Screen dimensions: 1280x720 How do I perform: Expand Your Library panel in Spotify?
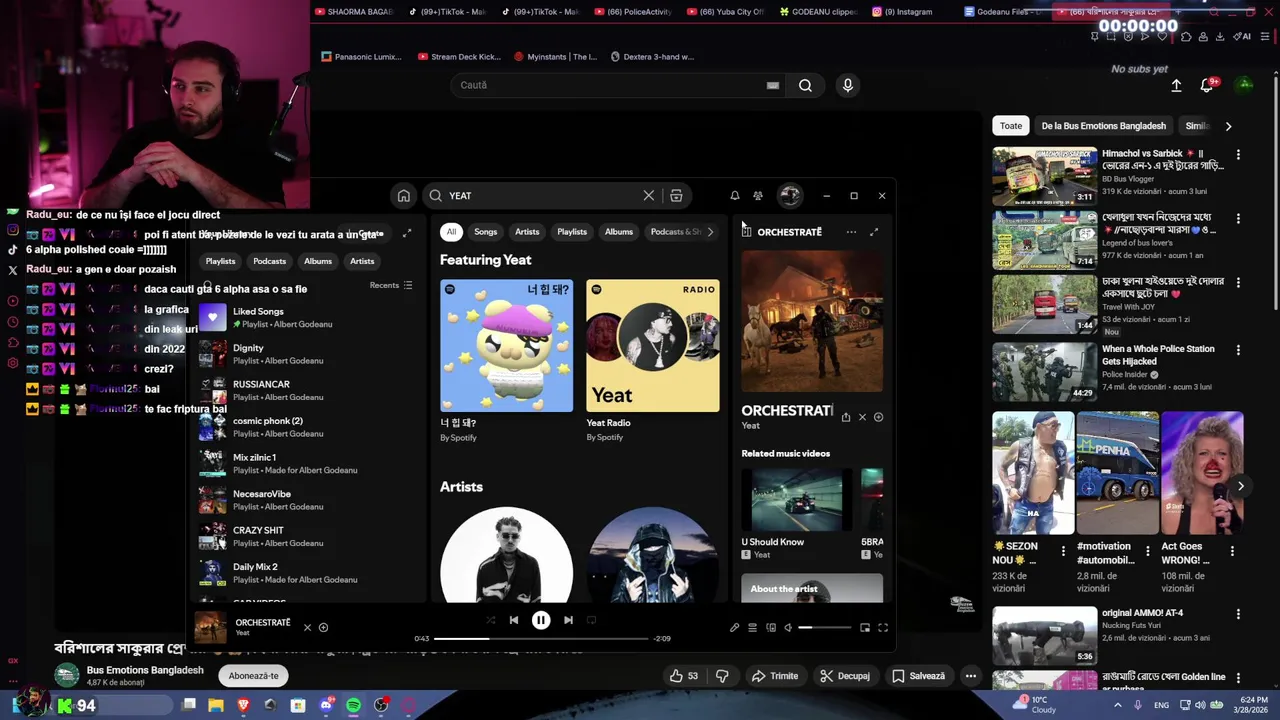point(407,233)
